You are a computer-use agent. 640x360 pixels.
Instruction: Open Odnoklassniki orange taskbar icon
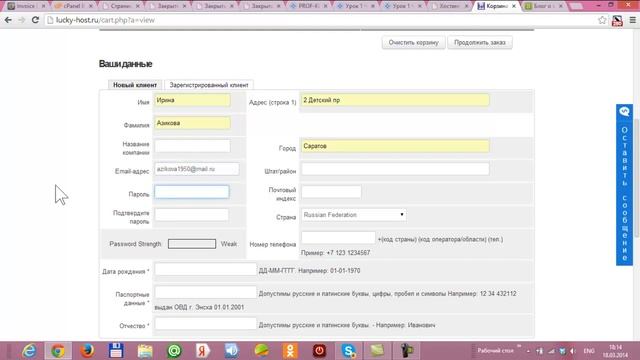pos(290,351)
